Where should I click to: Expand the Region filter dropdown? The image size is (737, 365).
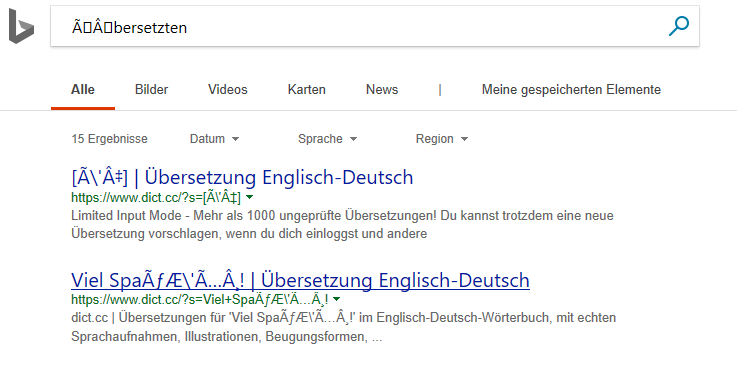coord(442,139)
